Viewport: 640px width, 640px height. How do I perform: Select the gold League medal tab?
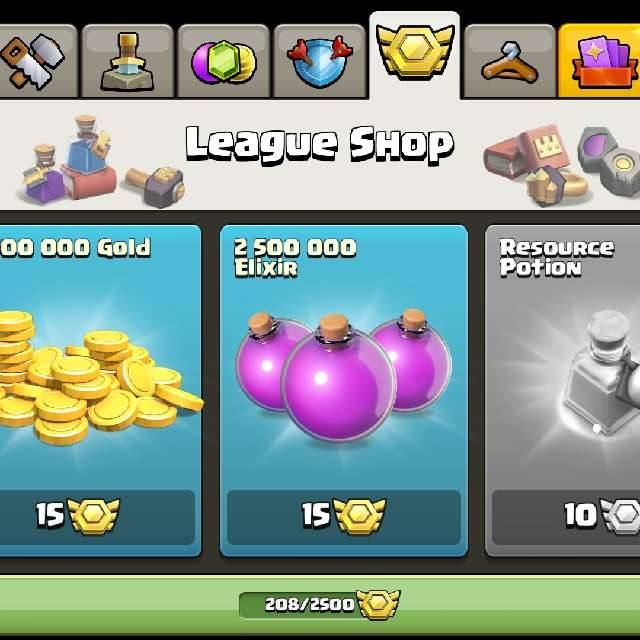click(415, 55)
